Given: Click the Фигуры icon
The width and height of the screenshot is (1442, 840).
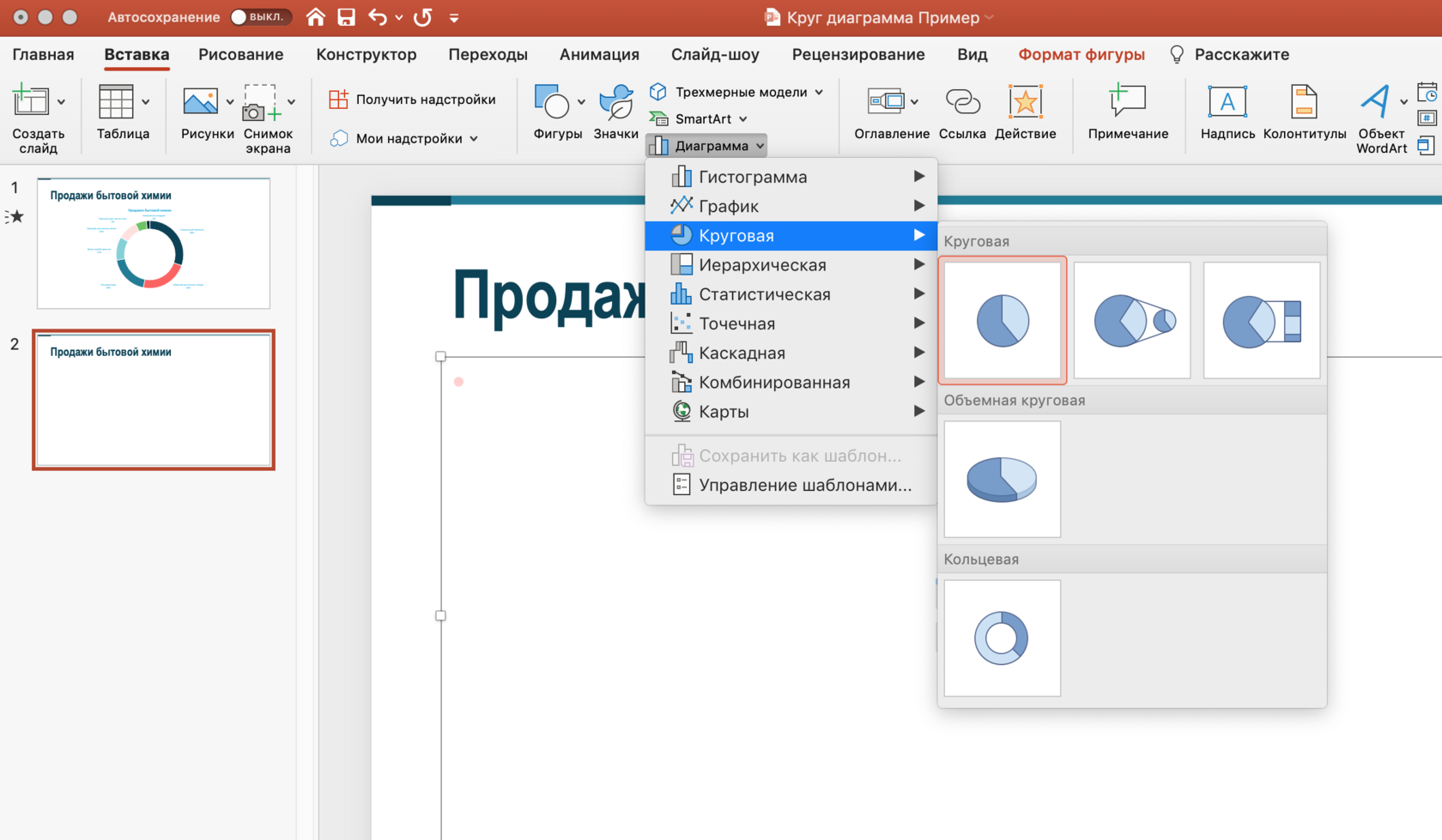Looking at the screenshot, I should (x=552, y=101).
